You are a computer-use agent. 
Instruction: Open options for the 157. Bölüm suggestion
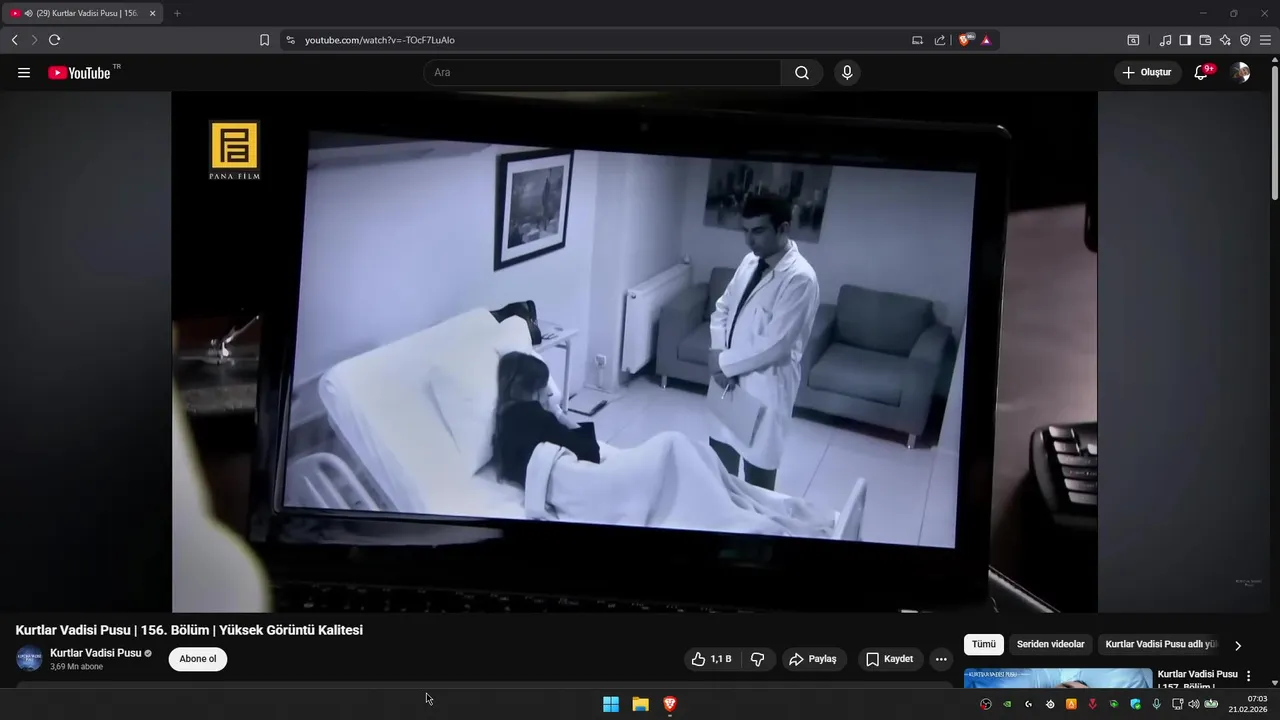[x=1248, y=676]
